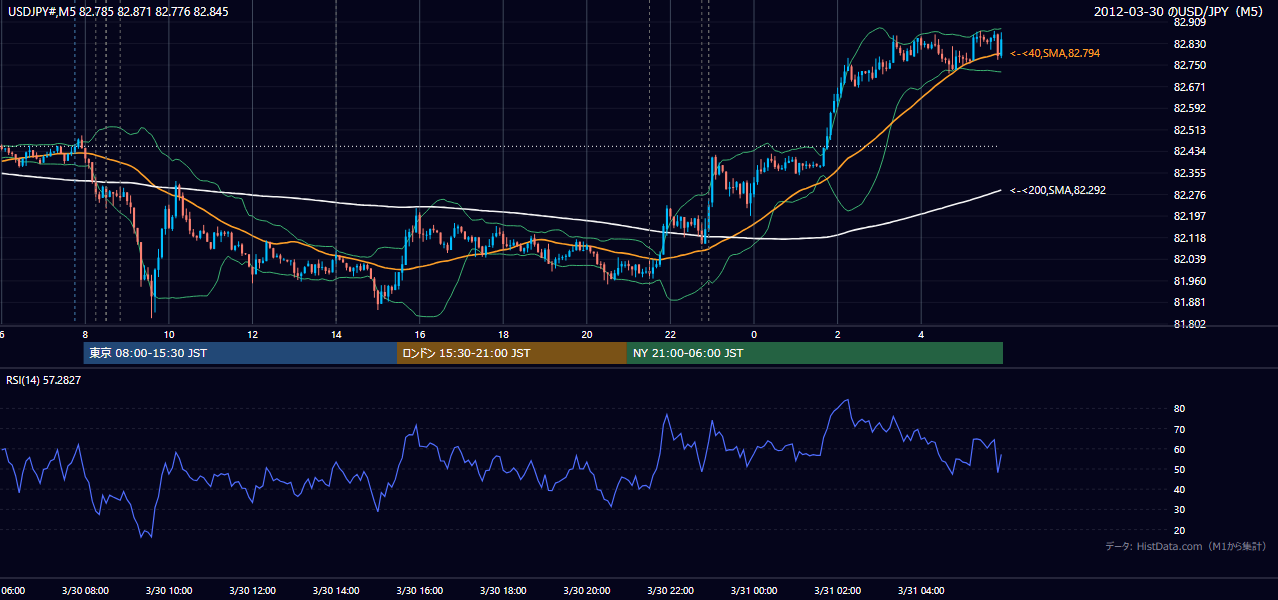Click price axis value 82.592
Screen dimensions: 1278x600
(1189, 108)
